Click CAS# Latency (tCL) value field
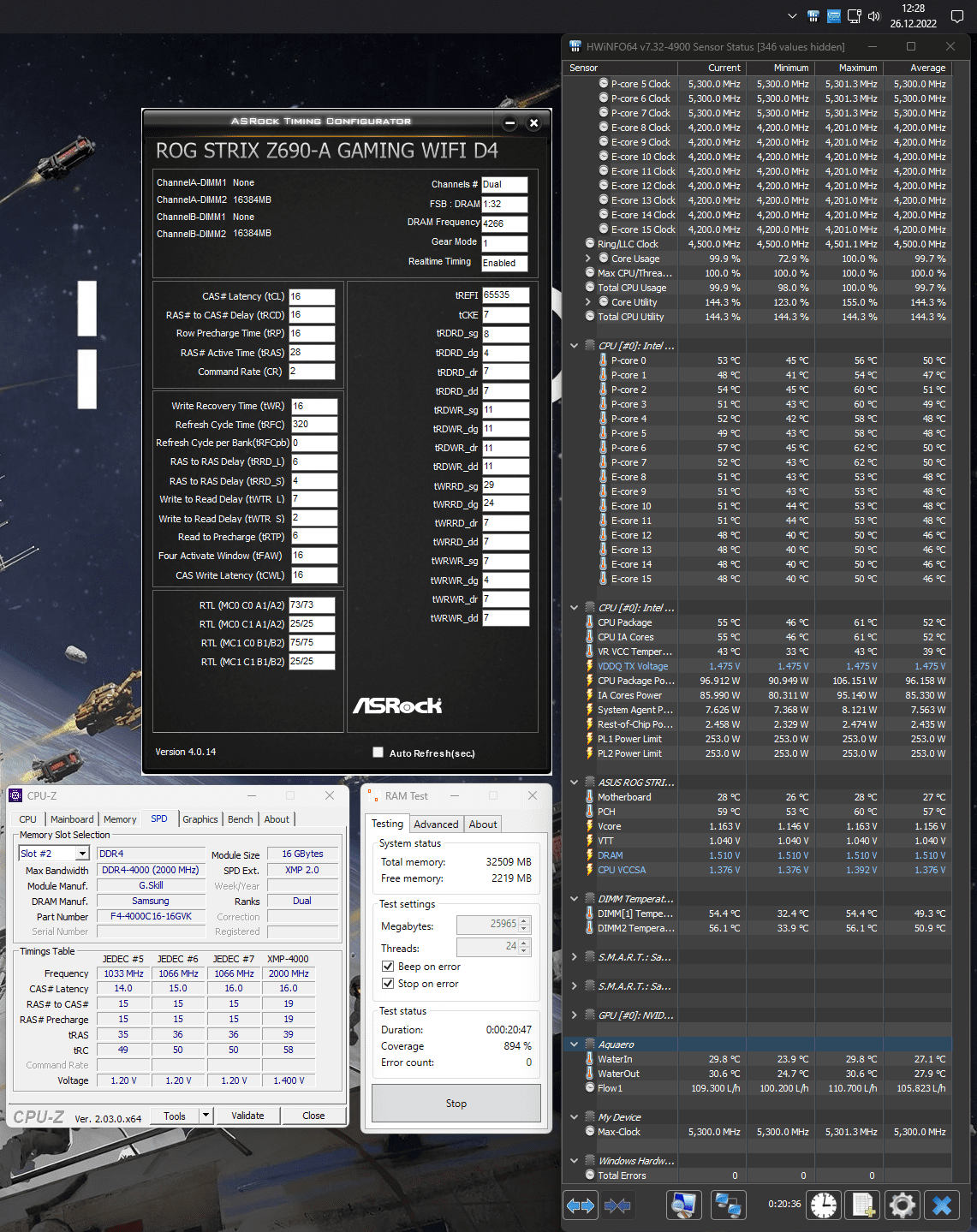The image size is (977, 1232). [x=312, y=296]
